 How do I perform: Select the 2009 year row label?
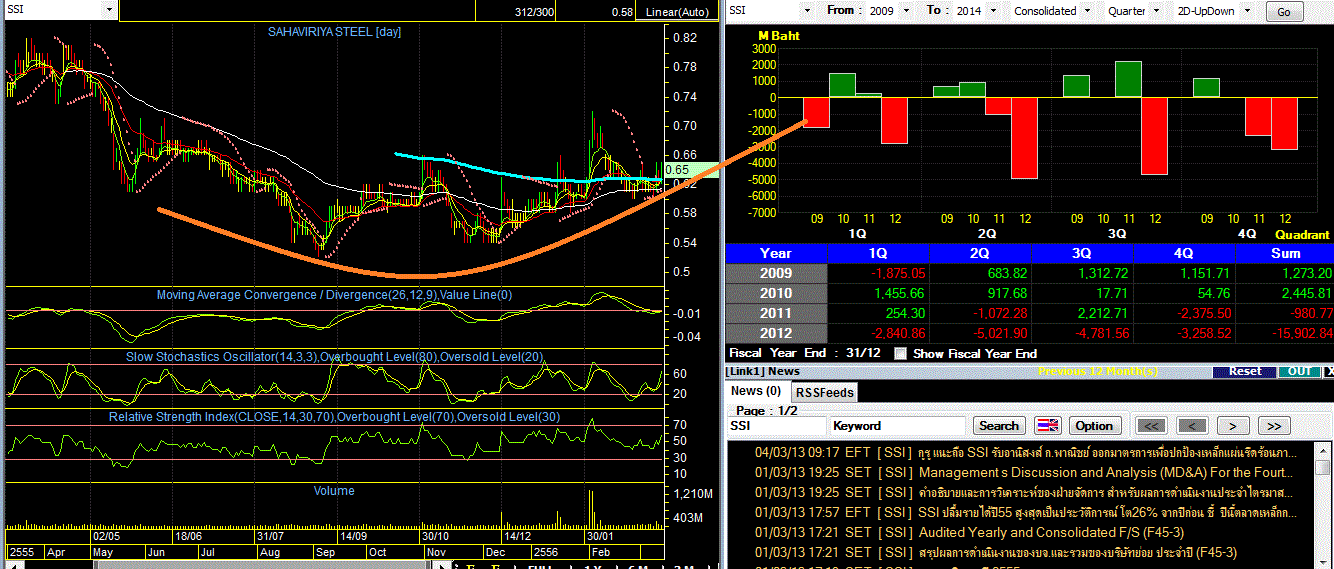[x=776, y=273]
